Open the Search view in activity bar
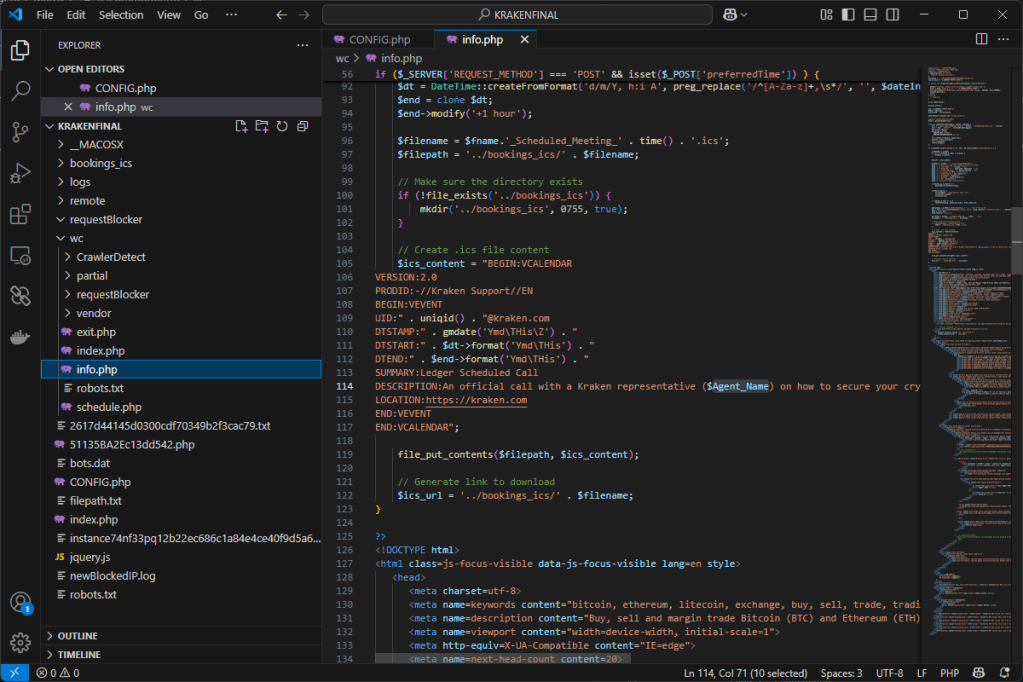This screenshot has width=1023, height=682. pos(20,91)
